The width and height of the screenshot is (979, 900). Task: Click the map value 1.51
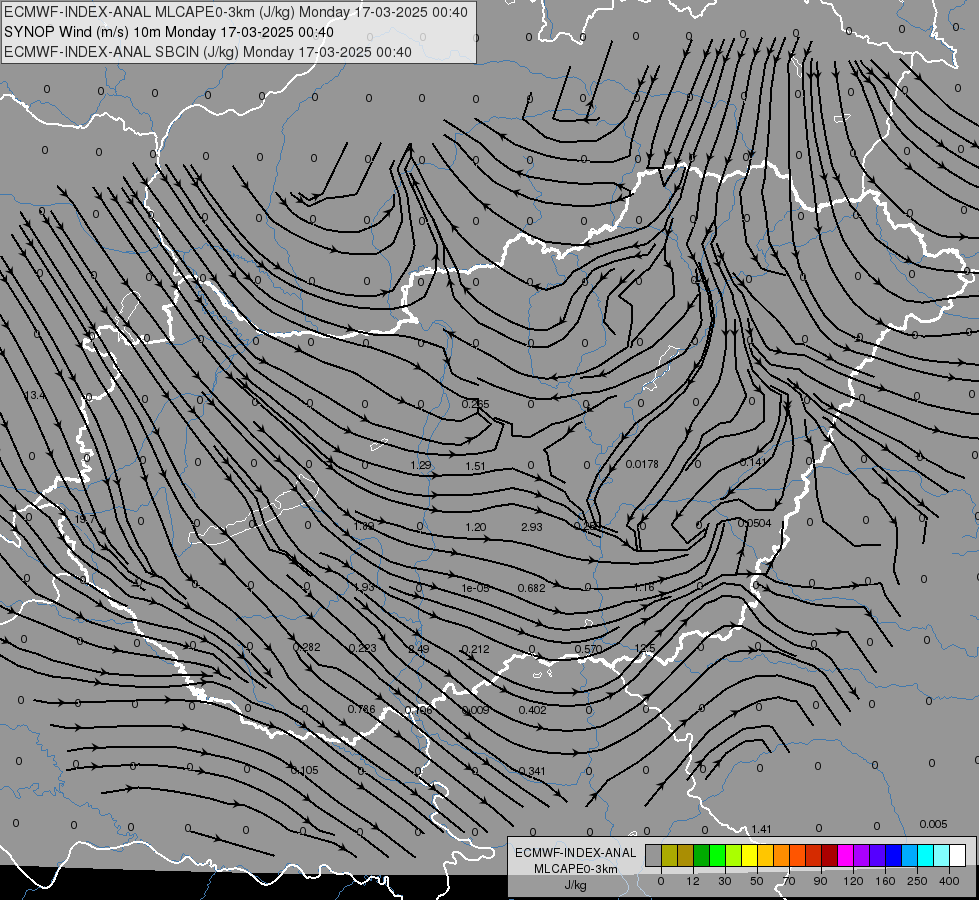coord(475,466)
